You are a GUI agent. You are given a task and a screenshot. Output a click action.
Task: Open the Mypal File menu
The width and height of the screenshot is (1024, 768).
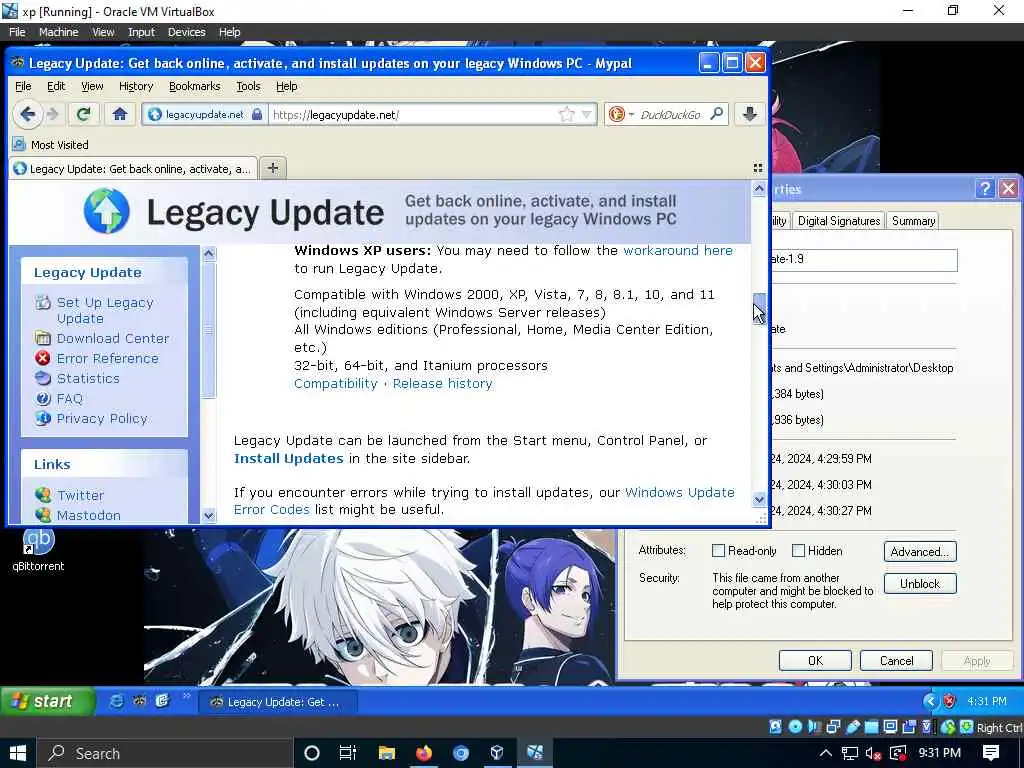click(x=23, y=86)
